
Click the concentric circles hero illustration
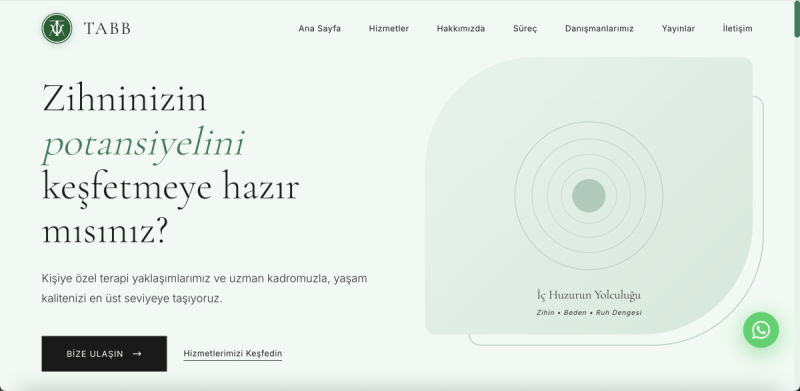click(589, 196)
